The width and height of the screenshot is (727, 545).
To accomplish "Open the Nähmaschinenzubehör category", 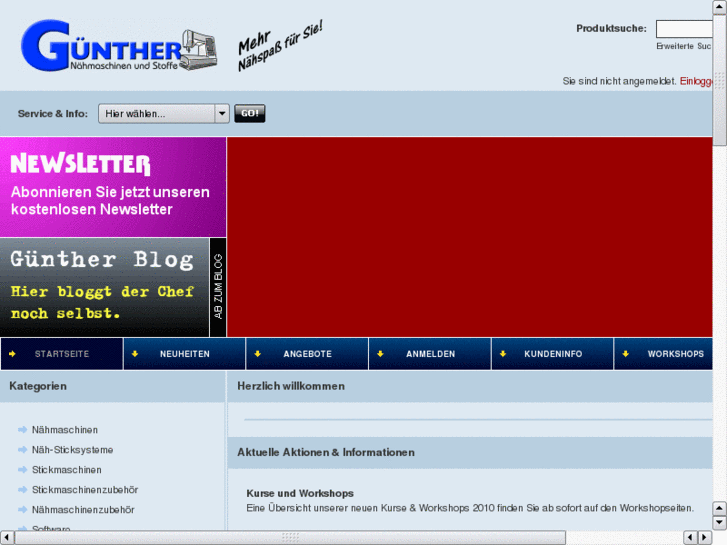I will (83, 510).
